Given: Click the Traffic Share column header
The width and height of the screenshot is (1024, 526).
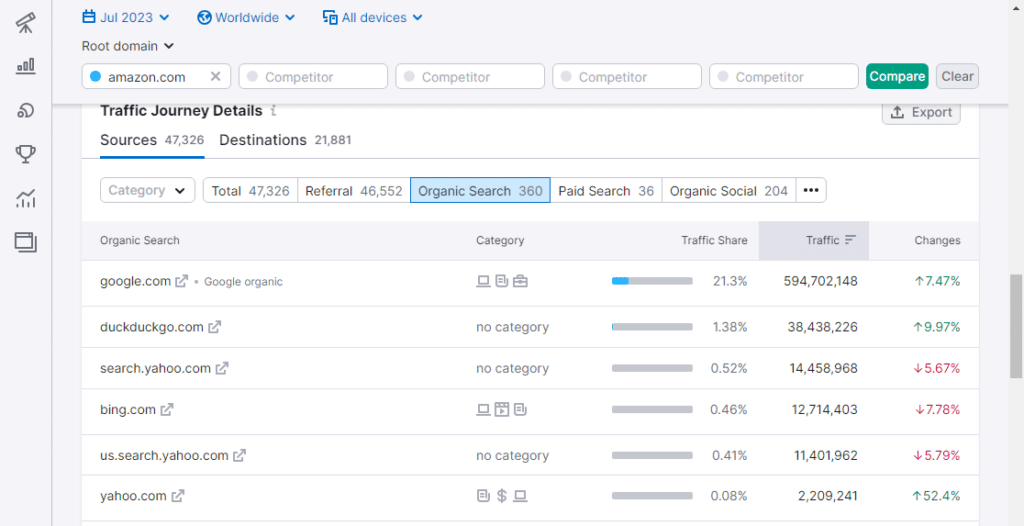Looking at the screenshot, I should click(x=714, y=240).
